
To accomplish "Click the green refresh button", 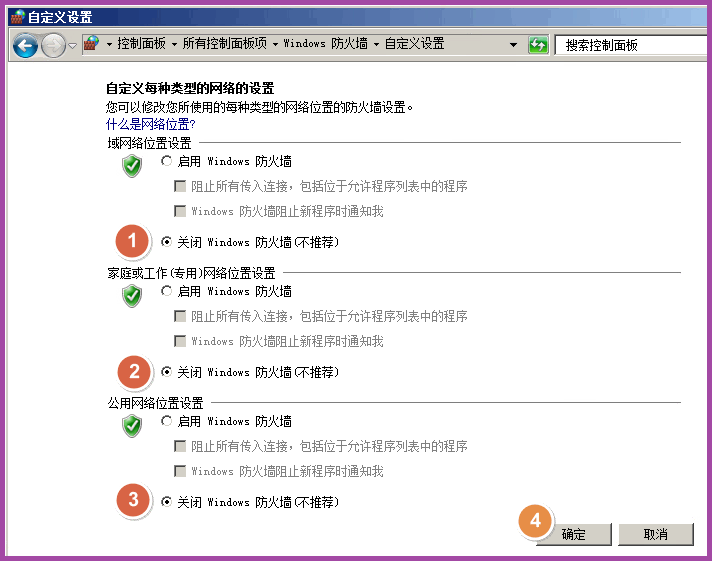I will point(538,45).
